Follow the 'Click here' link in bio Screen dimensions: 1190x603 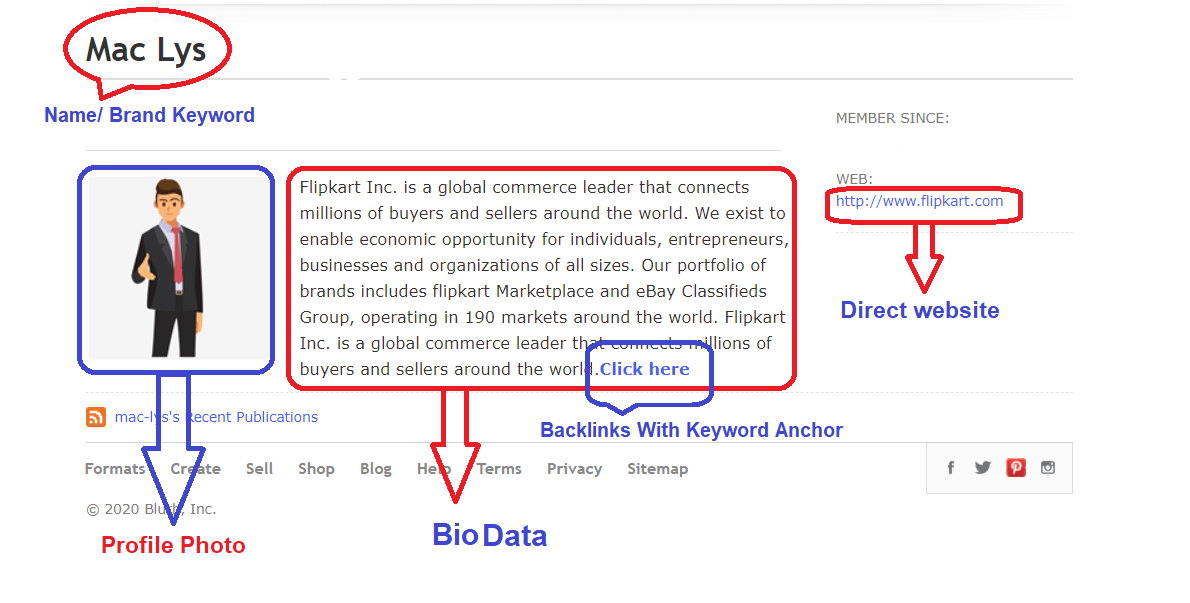(x=644, y=369)
